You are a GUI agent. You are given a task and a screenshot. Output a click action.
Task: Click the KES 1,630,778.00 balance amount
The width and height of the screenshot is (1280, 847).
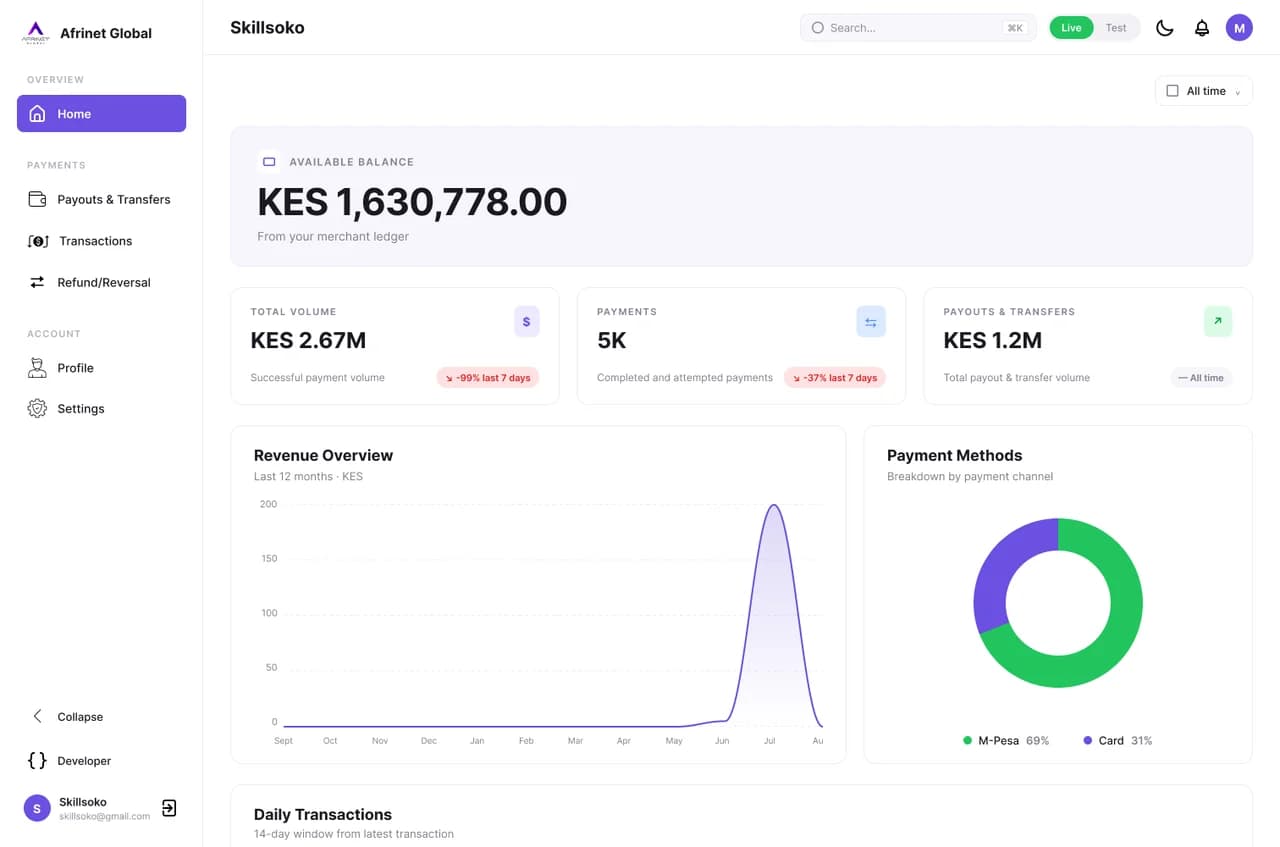(412, 202)
